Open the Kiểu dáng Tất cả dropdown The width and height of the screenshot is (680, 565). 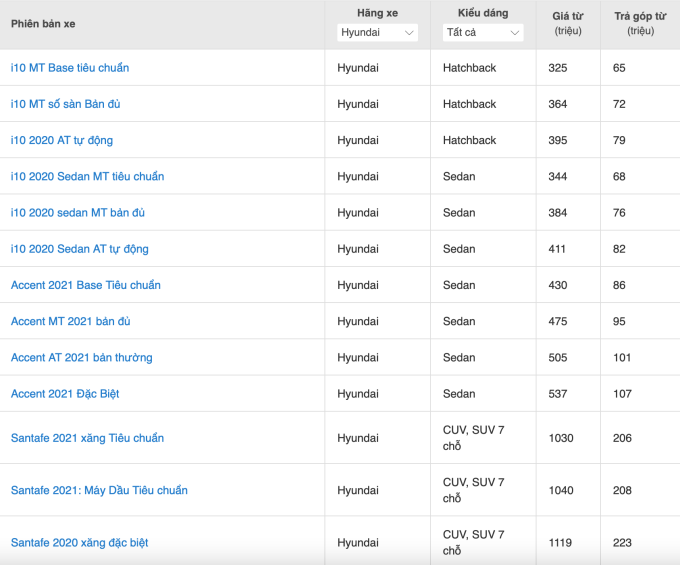click(482, 33)
